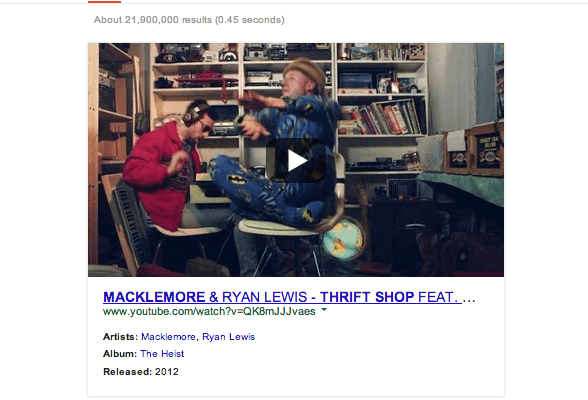
Task: Select the red-underlined active search tab
Action: click(x=104, y=2)
